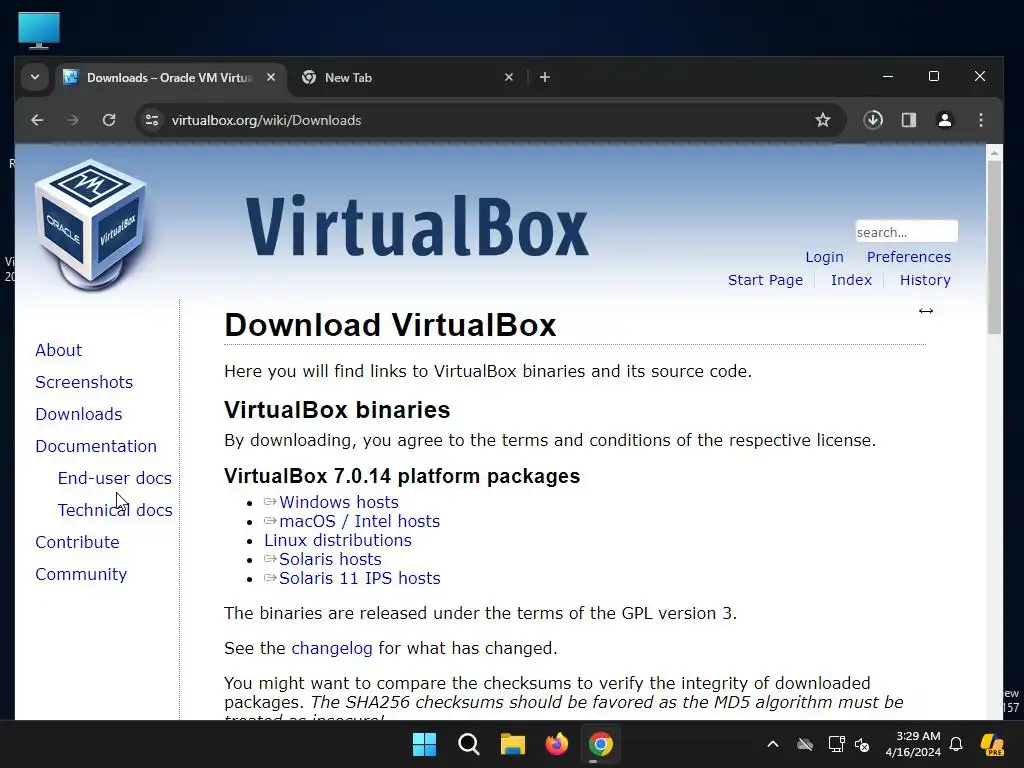Open tab search dropdown arrow

(35, 77)
